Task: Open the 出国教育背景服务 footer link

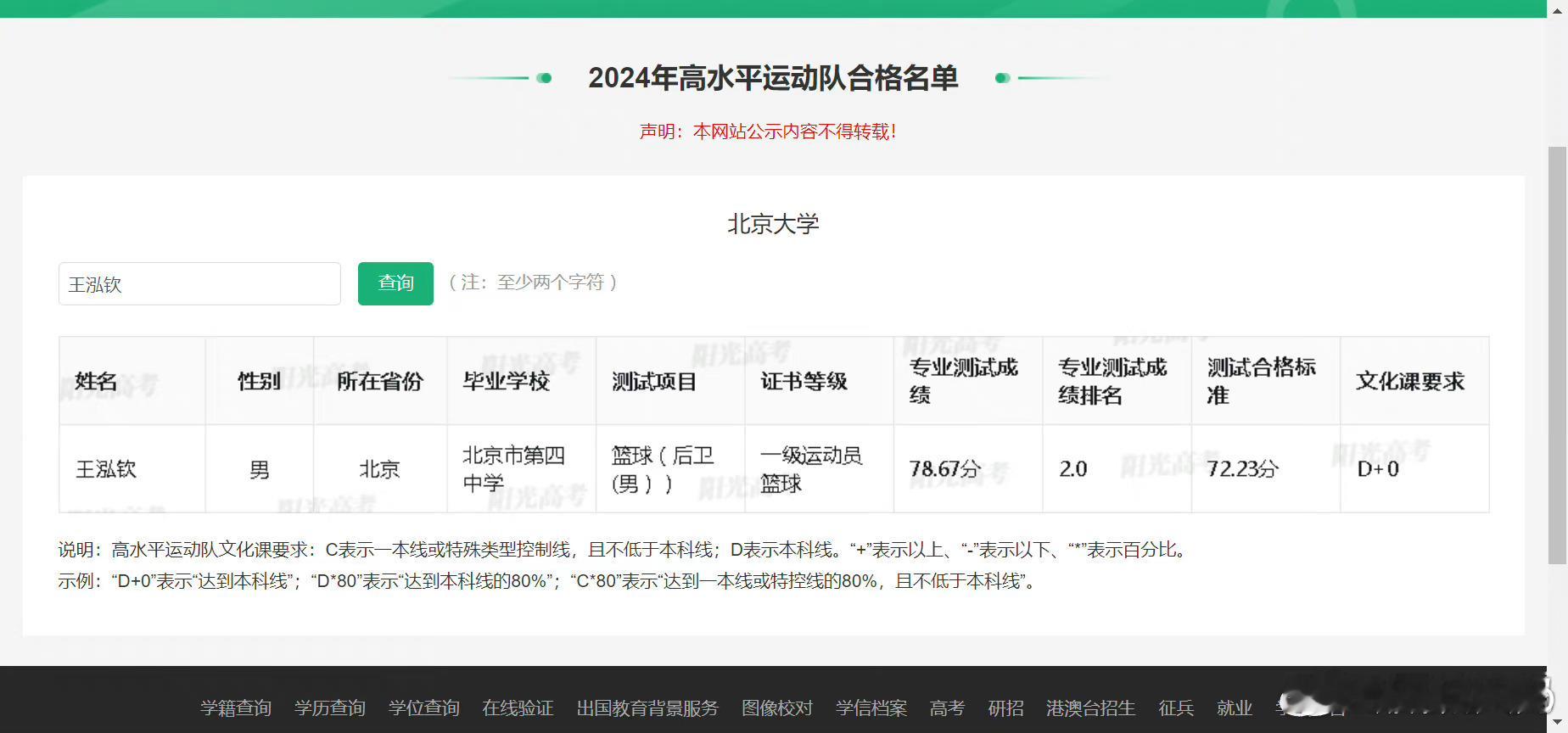Action: pyautogui.click(x=647, y=708)
